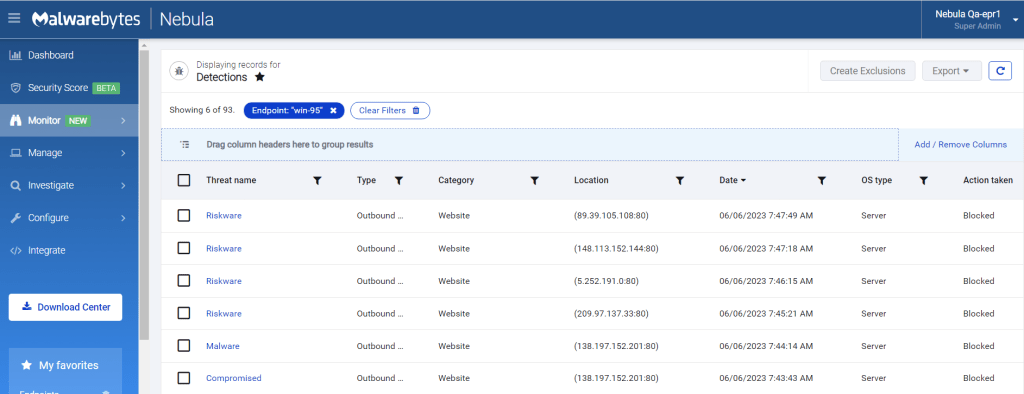Expand the Manage sidebar section
This screenshot has width=1024, height=394.
click(69, 153)
